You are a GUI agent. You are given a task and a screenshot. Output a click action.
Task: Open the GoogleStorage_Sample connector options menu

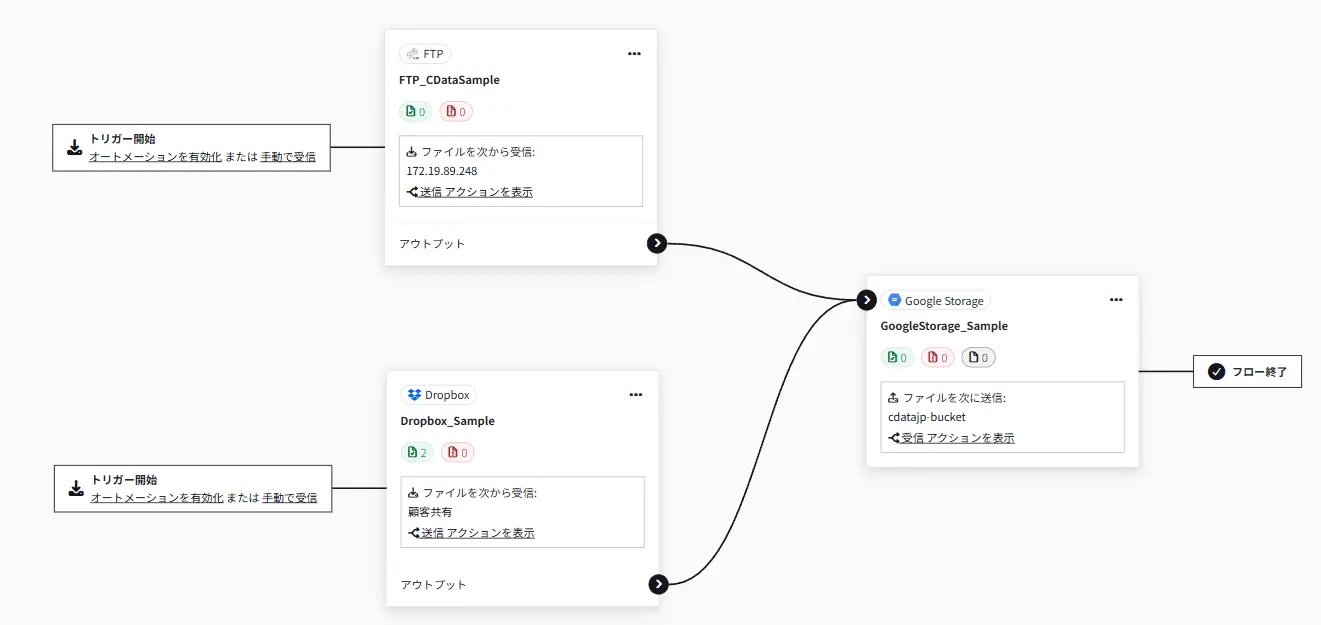(1116, 300)
